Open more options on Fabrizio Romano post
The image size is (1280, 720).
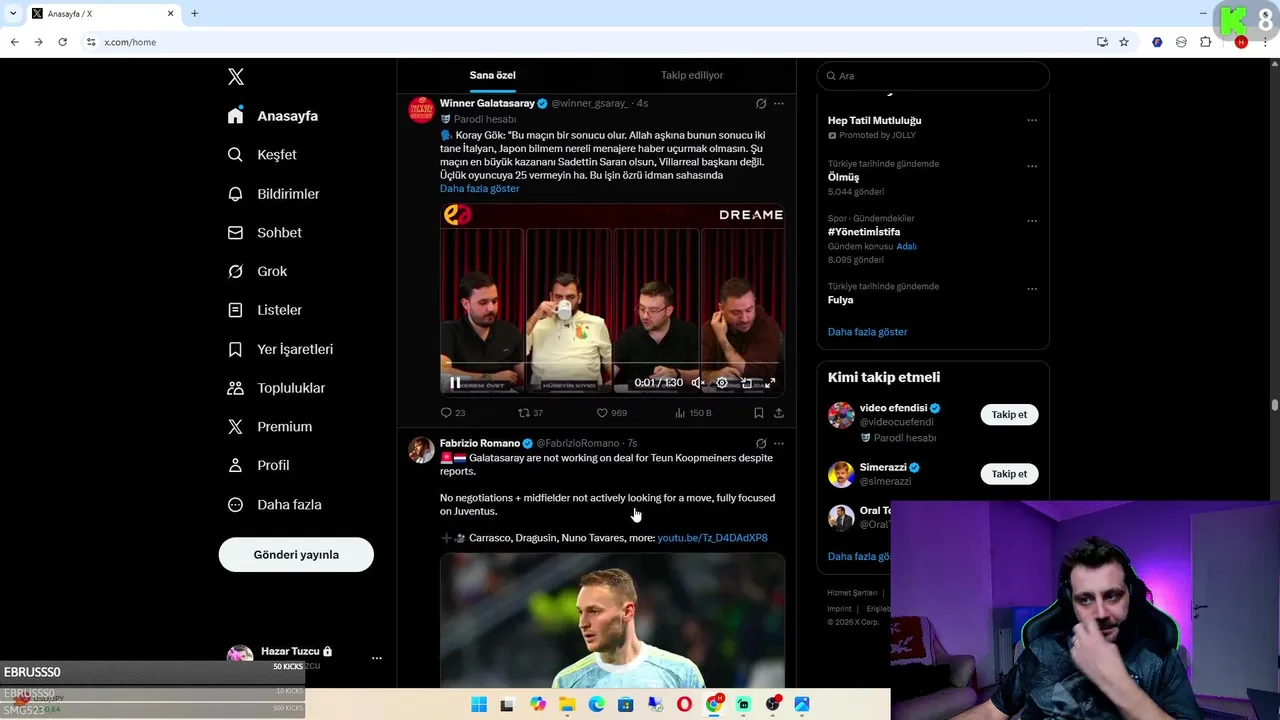(779, 444)
